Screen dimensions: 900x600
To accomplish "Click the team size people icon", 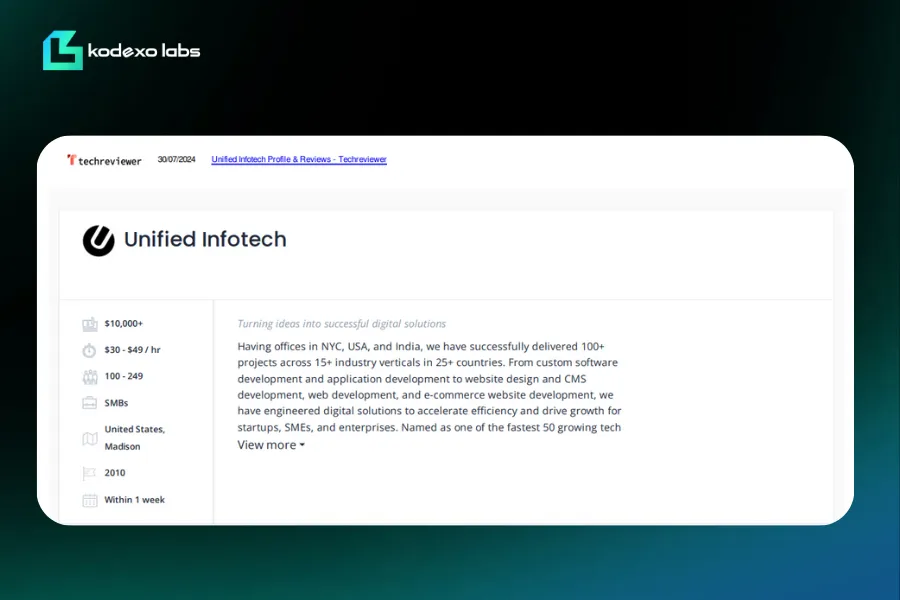I will click(x=90, y=377).
